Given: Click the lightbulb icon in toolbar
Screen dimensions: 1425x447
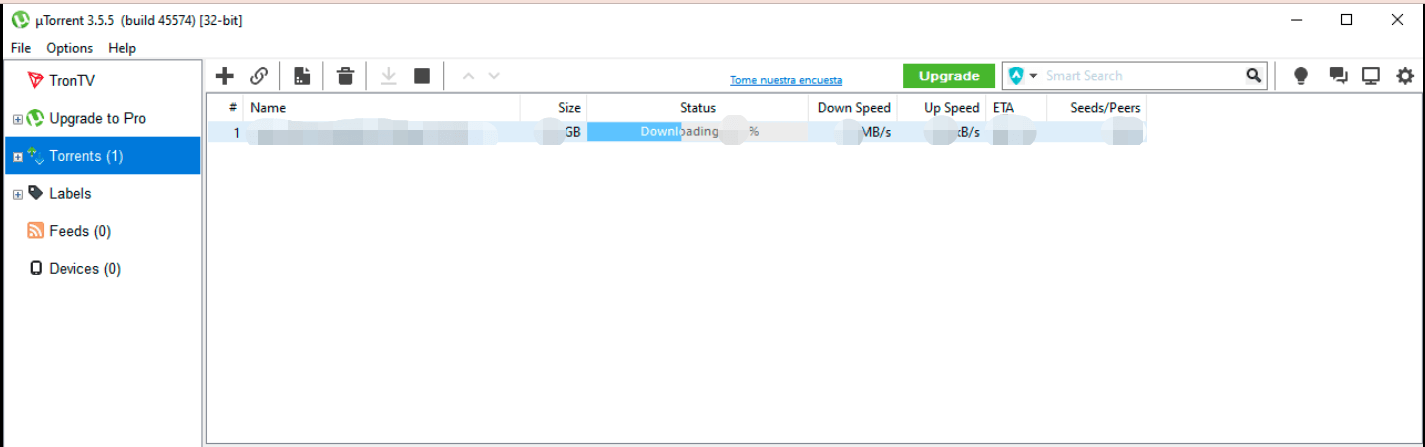Looking at the screenshot, I should tap(1301, 76).
